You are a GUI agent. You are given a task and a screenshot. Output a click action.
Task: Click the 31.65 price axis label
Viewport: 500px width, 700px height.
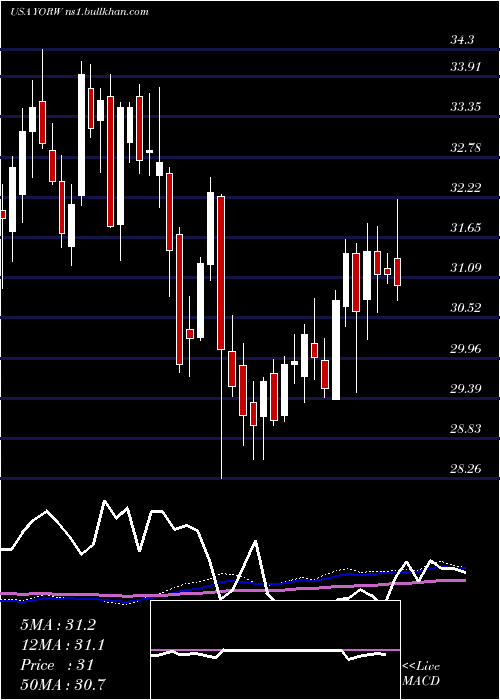point(465,228)
